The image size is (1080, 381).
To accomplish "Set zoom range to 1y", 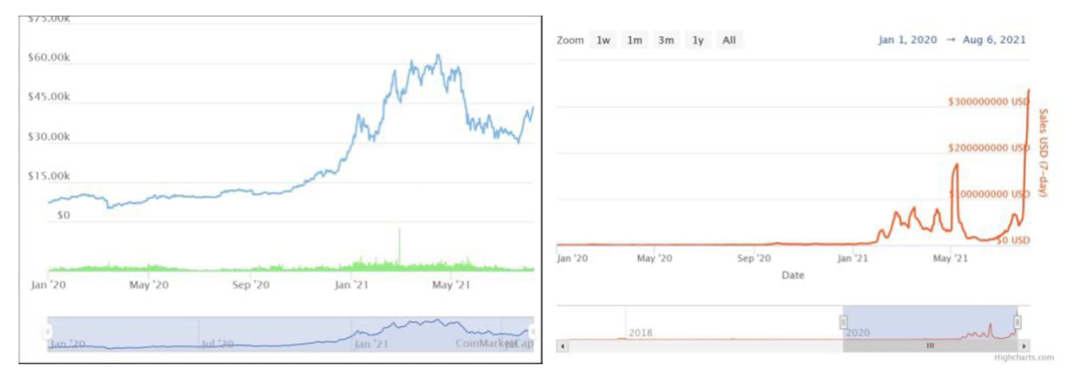I will (698, 41).
